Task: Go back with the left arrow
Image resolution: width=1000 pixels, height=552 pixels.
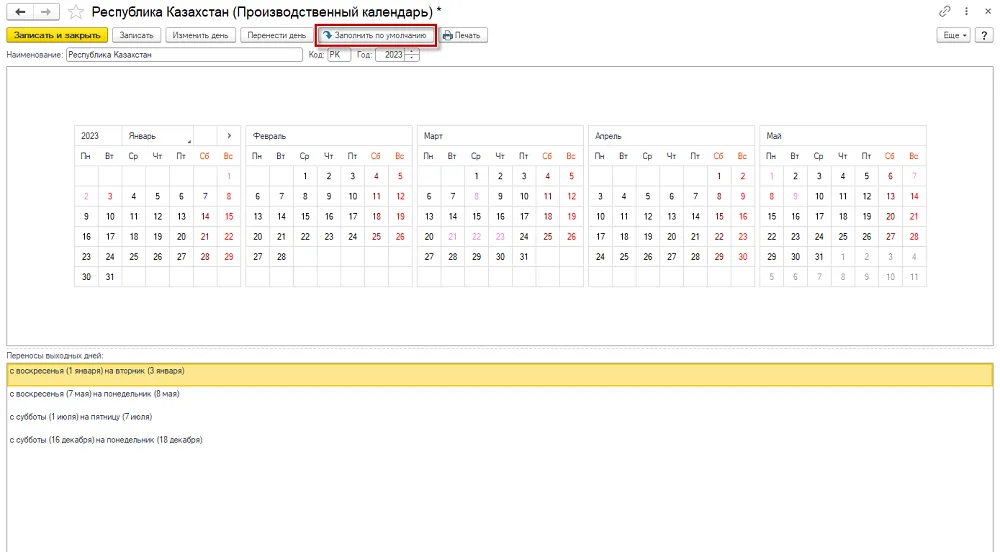Action: point(20,11)
